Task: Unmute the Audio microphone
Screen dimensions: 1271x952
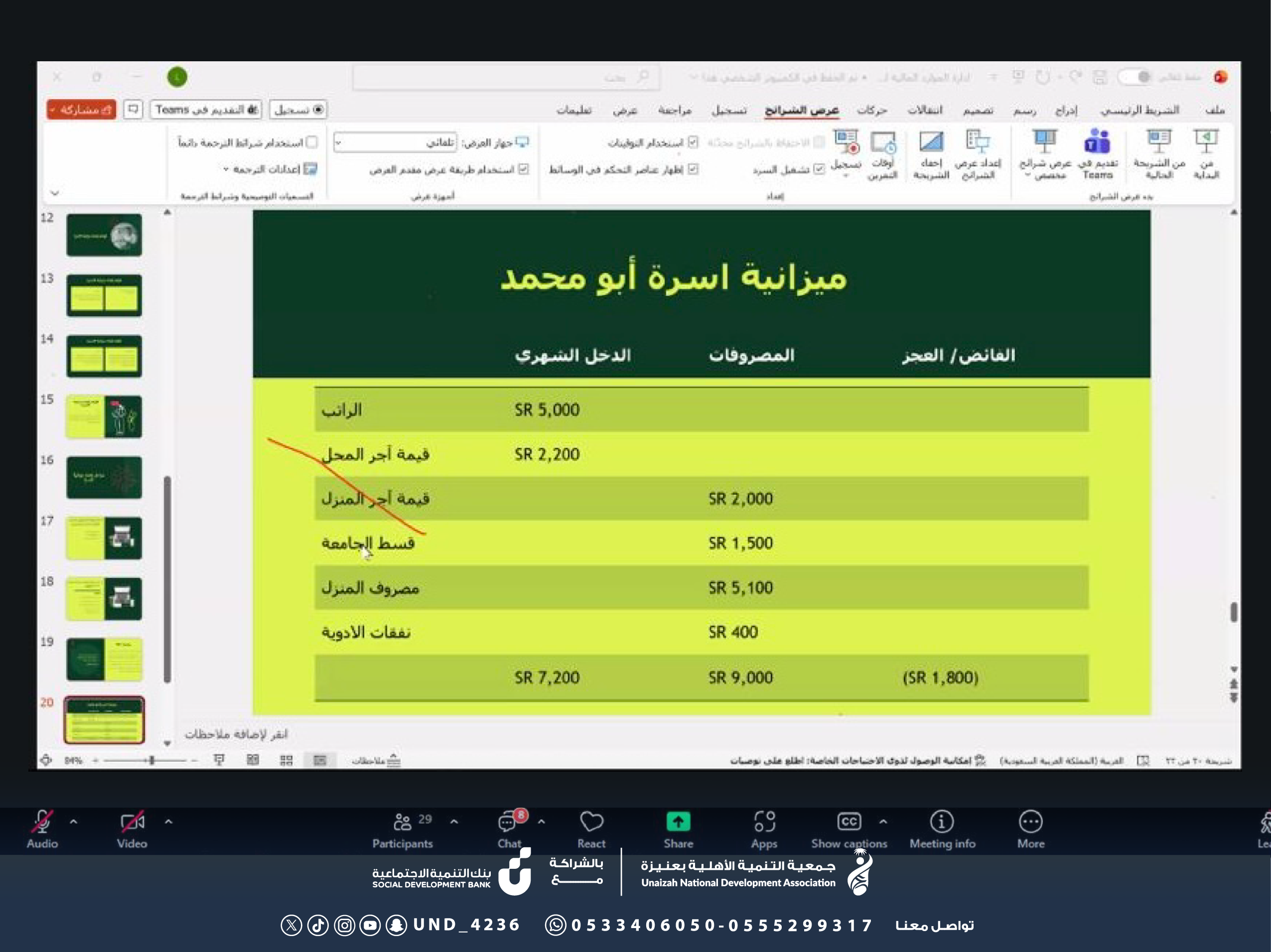Action: click(x=42, y=822)
